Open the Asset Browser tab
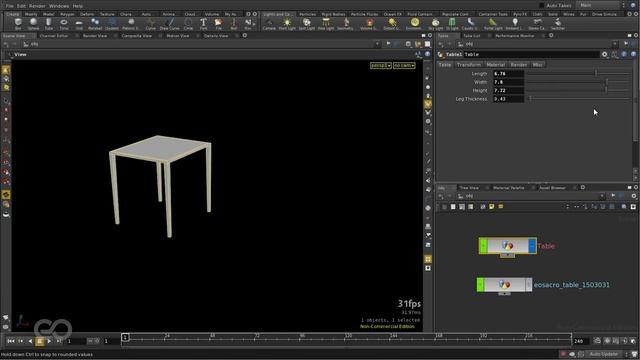 (552, 188)
